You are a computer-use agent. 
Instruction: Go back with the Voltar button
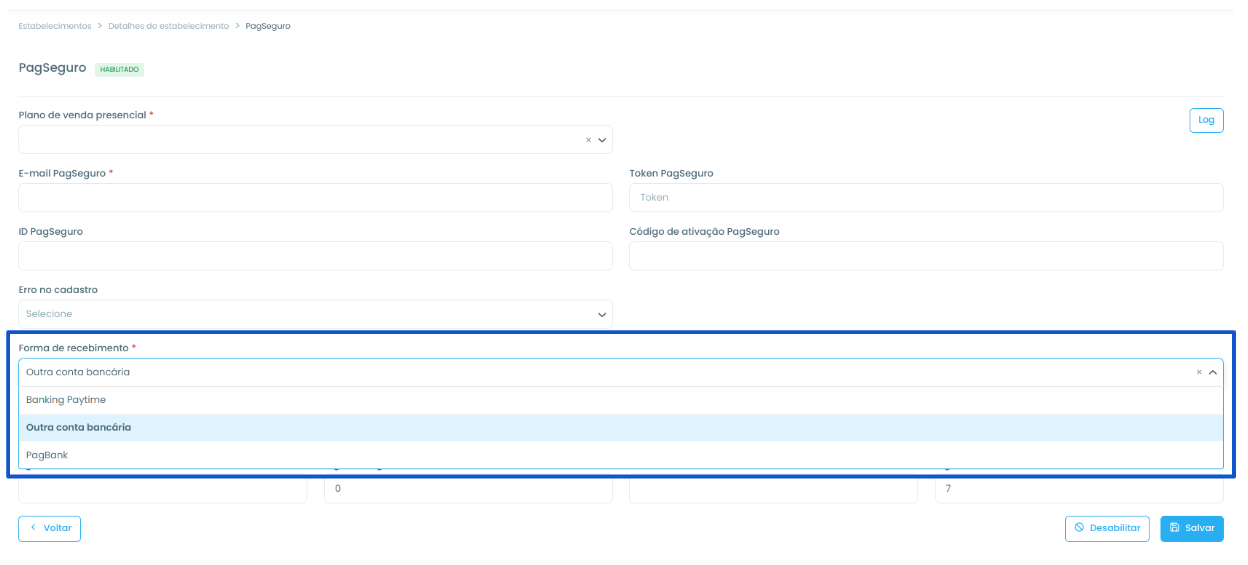click(50, 528)
